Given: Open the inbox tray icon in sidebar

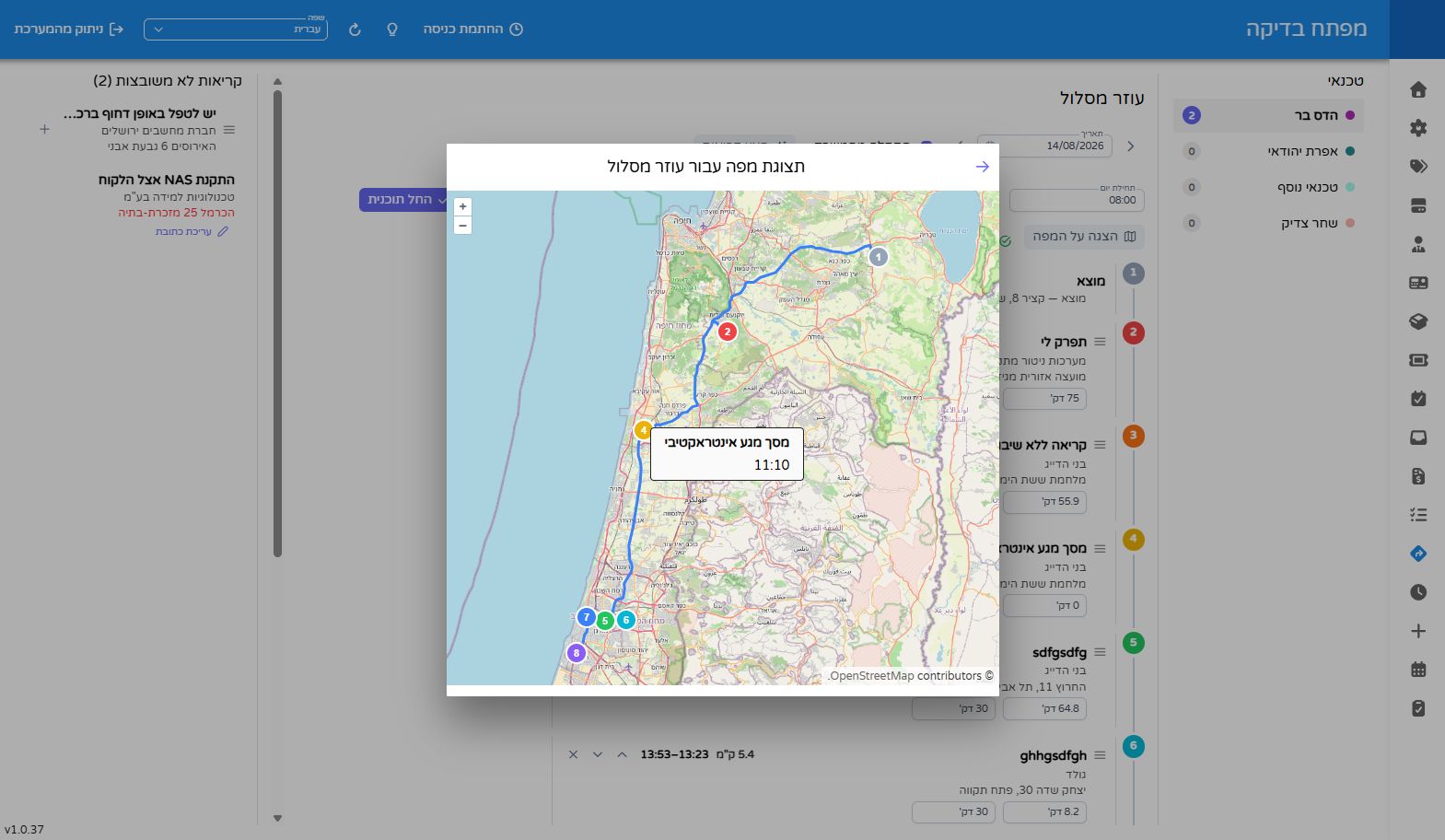Looking at the screenshot, I should coord(1418,437).
